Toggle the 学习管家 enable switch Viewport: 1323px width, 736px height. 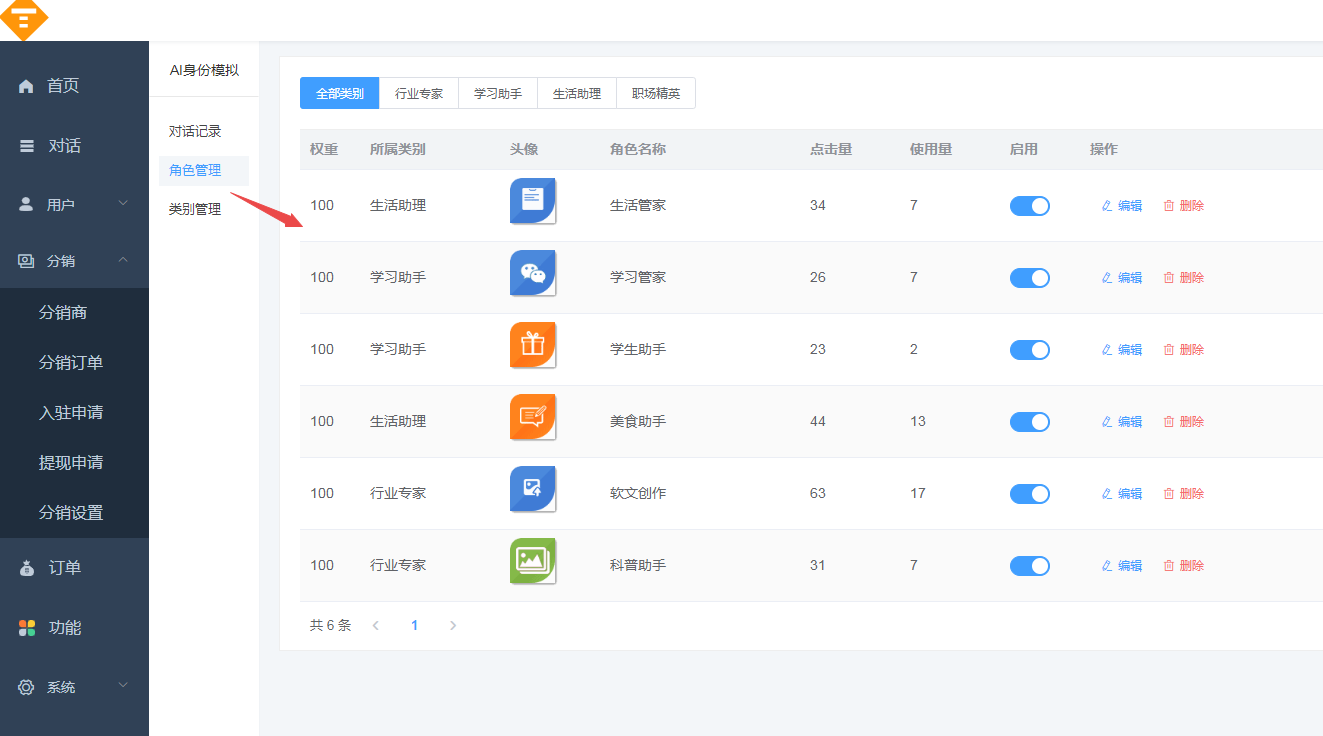(1030, 278)
